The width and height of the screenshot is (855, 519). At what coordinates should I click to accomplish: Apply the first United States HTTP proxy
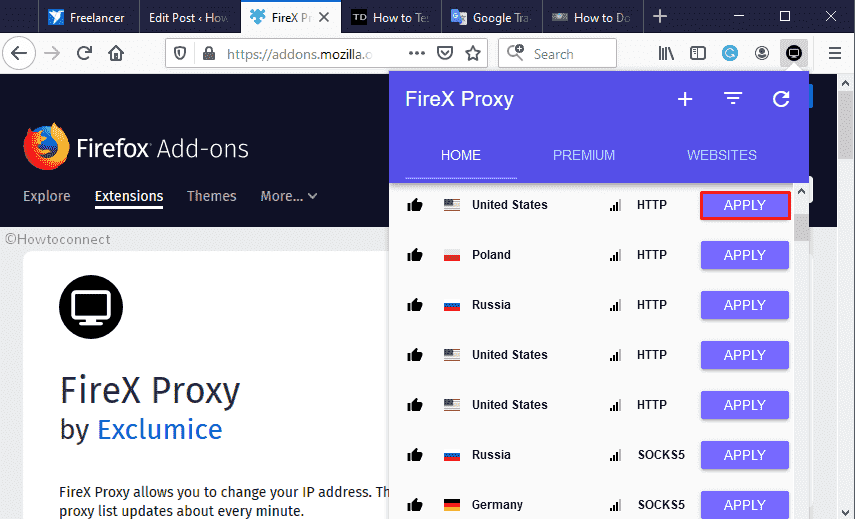tap(745, 206)
